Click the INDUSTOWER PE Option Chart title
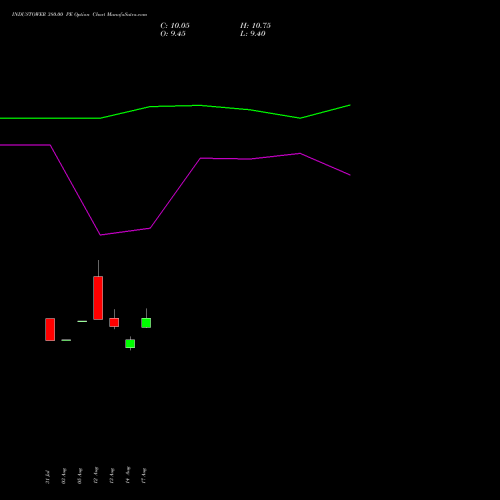The width and height of the screenshot is (500, 500). pos(79,14)
